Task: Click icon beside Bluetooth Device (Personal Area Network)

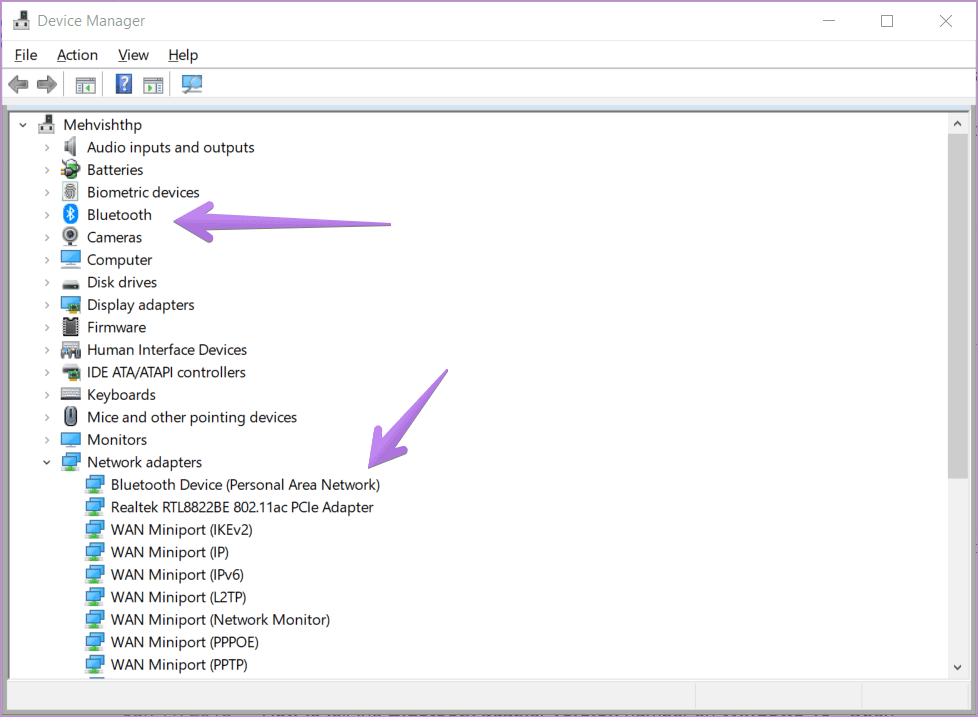Action: click(94, 484)
